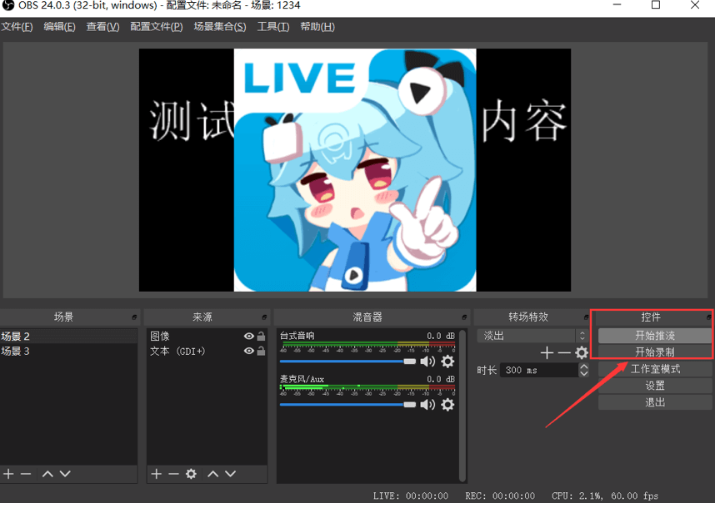Mute 麦克风/Aux speaker icon
715x505 pixels.
[428, 405]
